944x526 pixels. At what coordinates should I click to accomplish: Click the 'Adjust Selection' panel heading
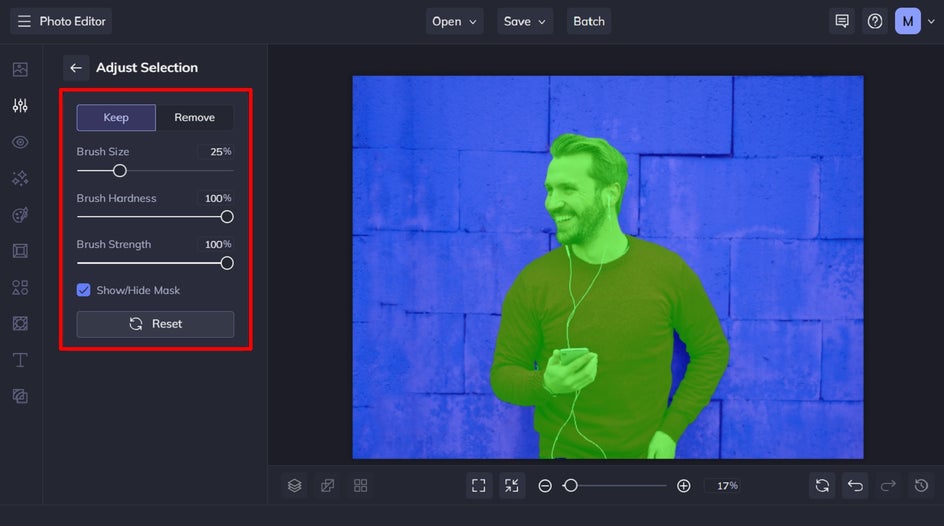click(x=147, y=67)
